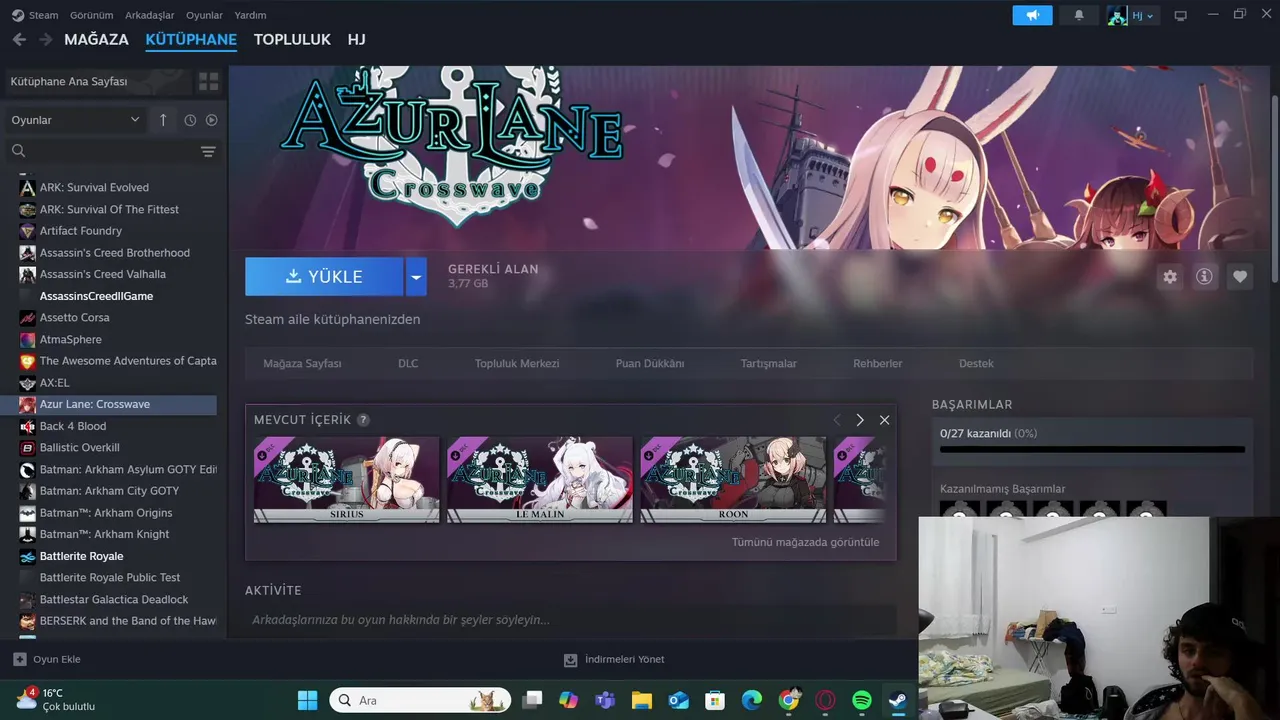Viewport: 1280px width, 720px height.
Task: Click Kütüphane Ana Sayfası
Action: (98, 81)
